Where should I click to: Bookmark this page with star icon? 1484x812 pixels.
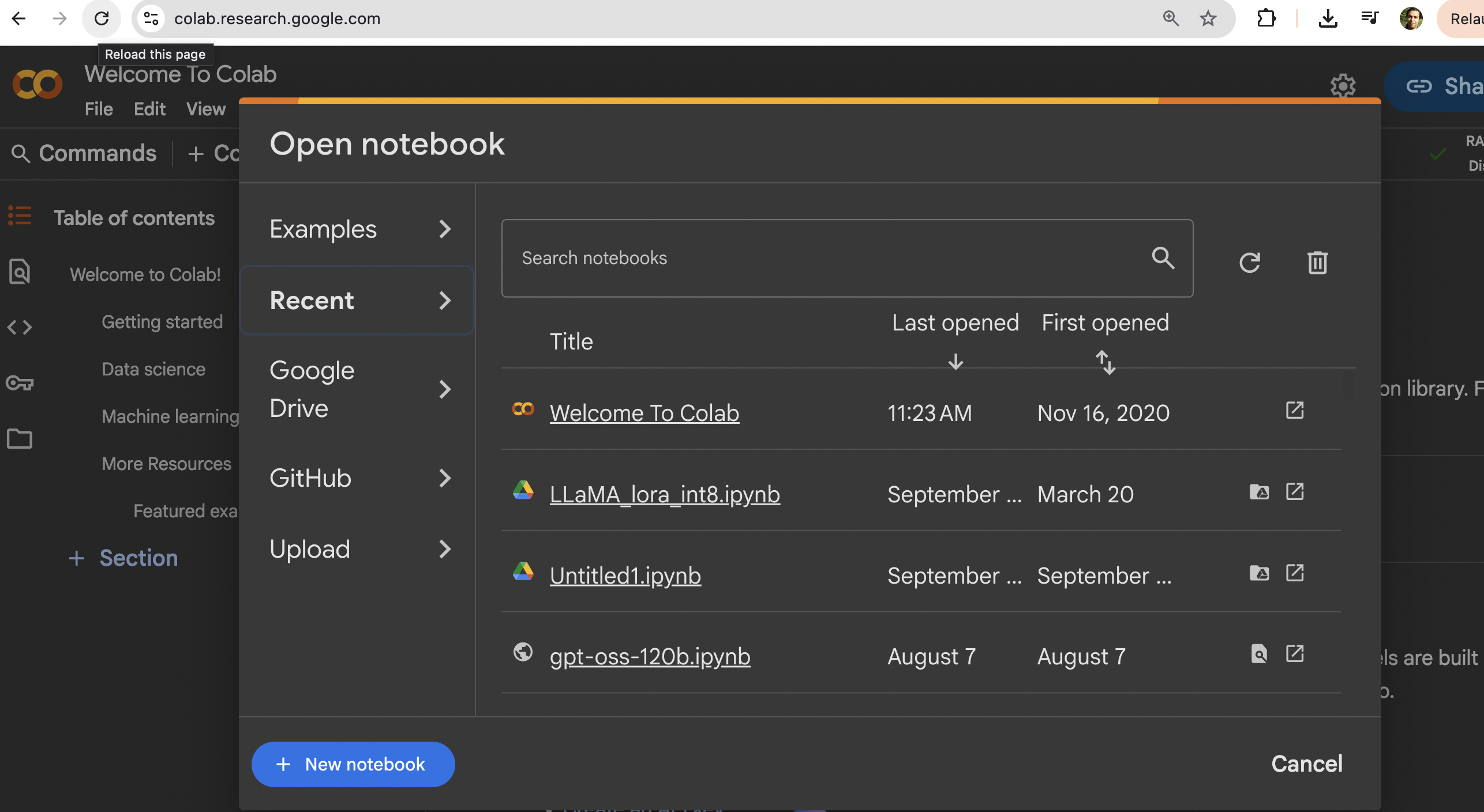click(1208, 18)
